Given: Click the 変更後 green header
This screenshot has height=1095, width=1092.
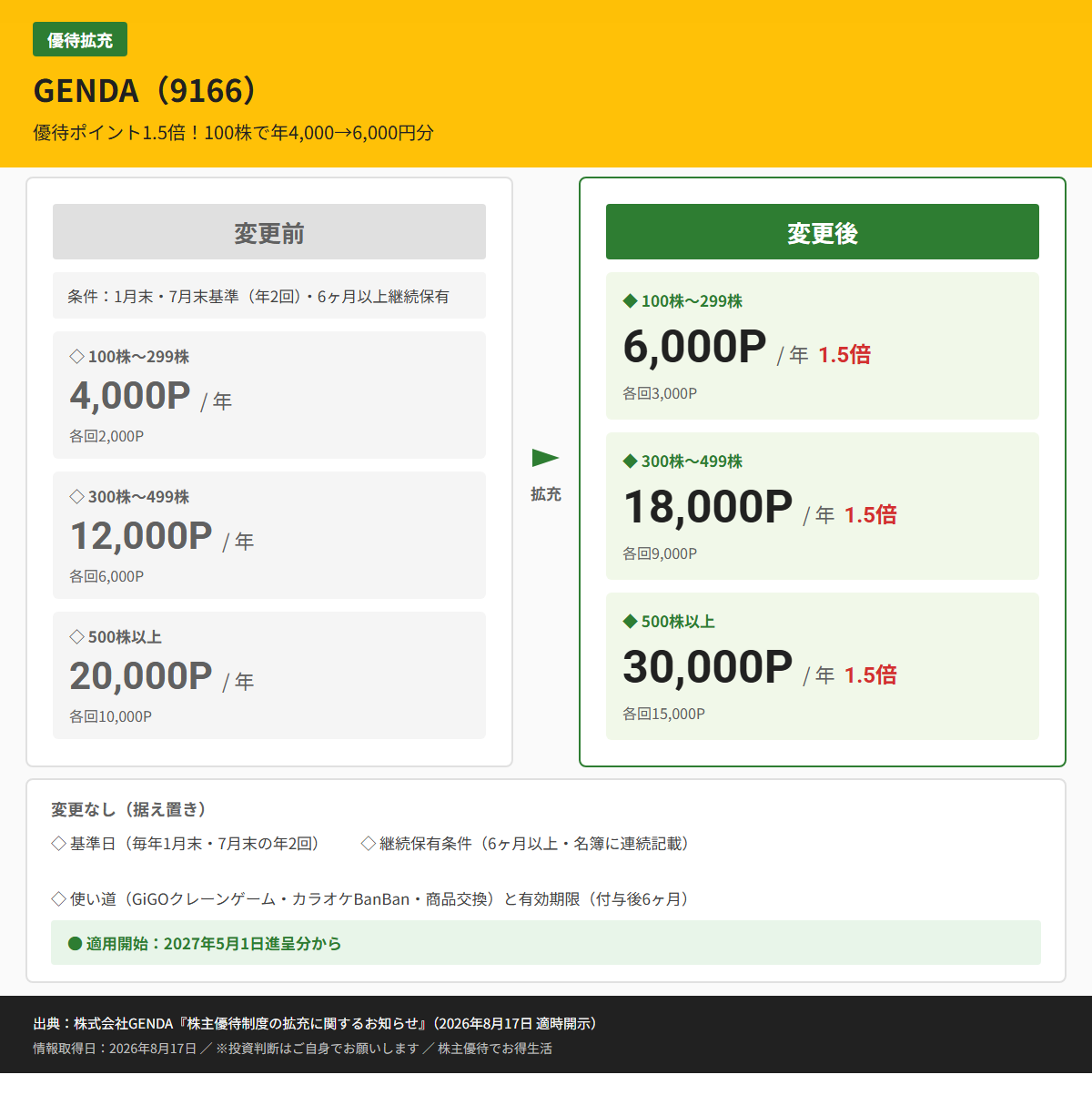Looking at the screenshot, I should pyautogui.click(x=823, y=232).
